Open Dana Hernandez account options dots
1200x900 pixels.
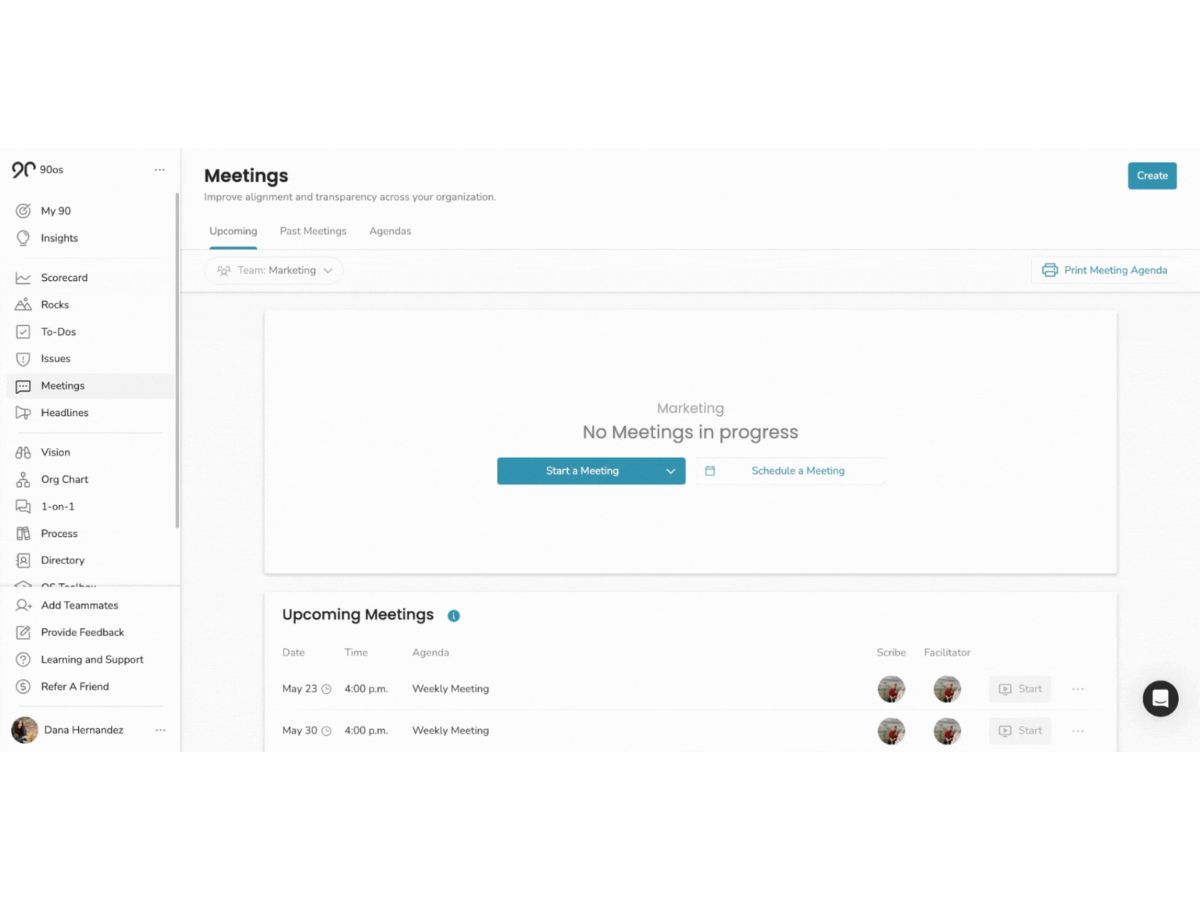coord(160,730)
